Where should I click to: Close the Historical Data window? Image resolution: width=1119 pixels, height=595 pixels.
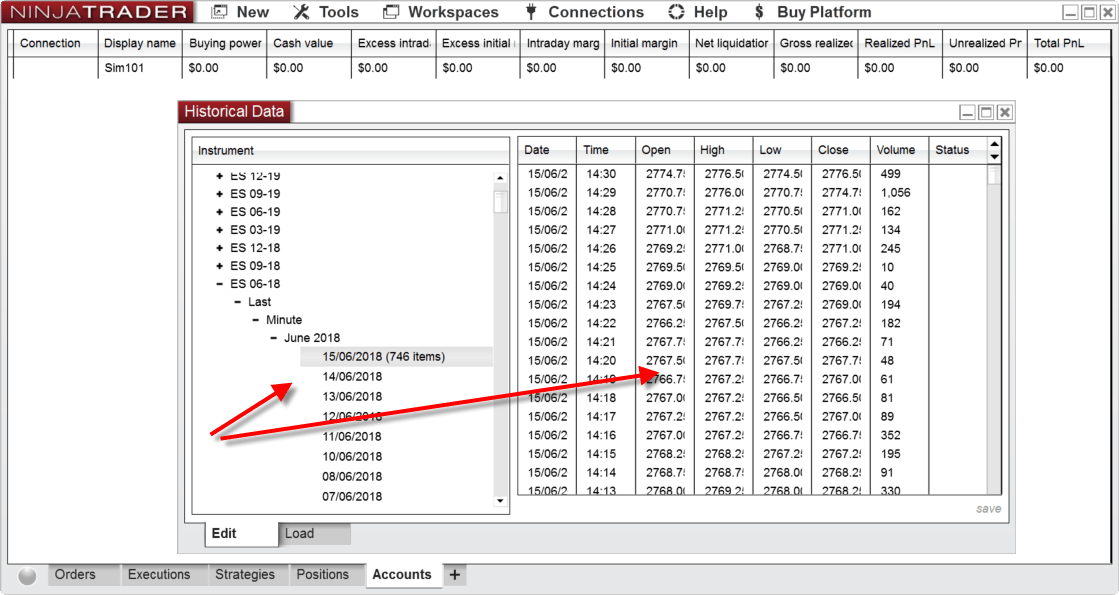coord(1005,112)
